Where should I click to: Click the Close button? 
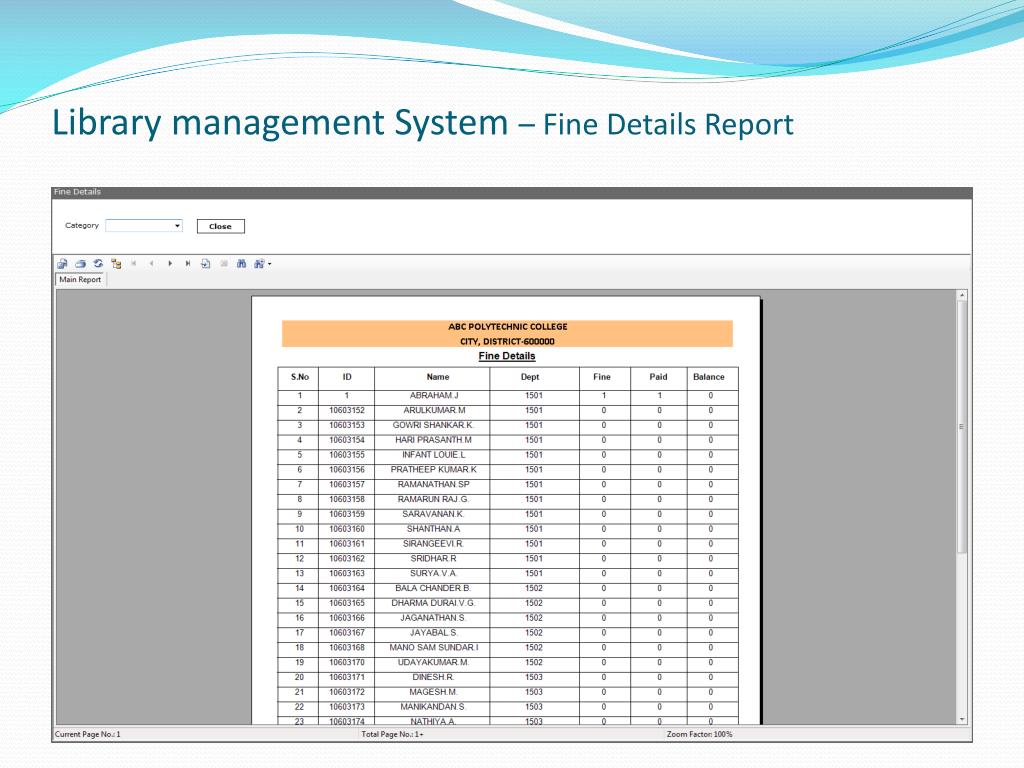point(220,226)
